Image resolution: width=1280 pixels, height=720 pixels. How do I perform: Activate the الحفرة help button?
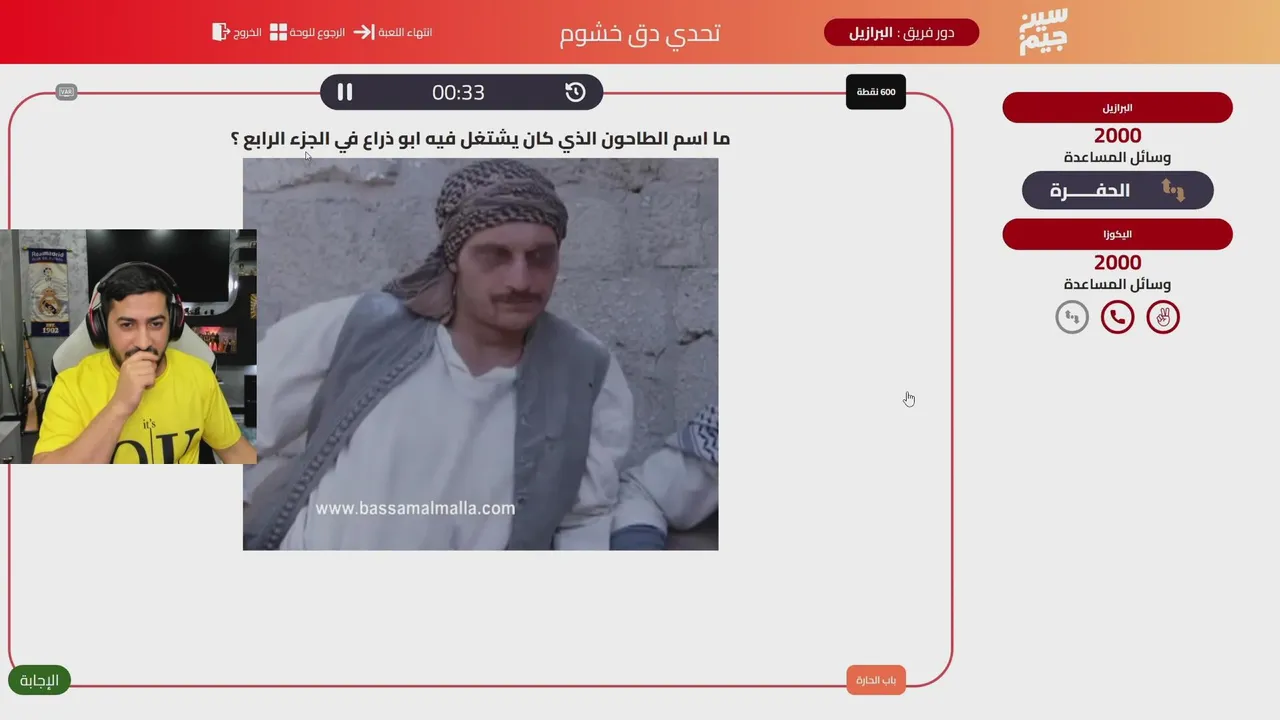(x=1117, y=190)
